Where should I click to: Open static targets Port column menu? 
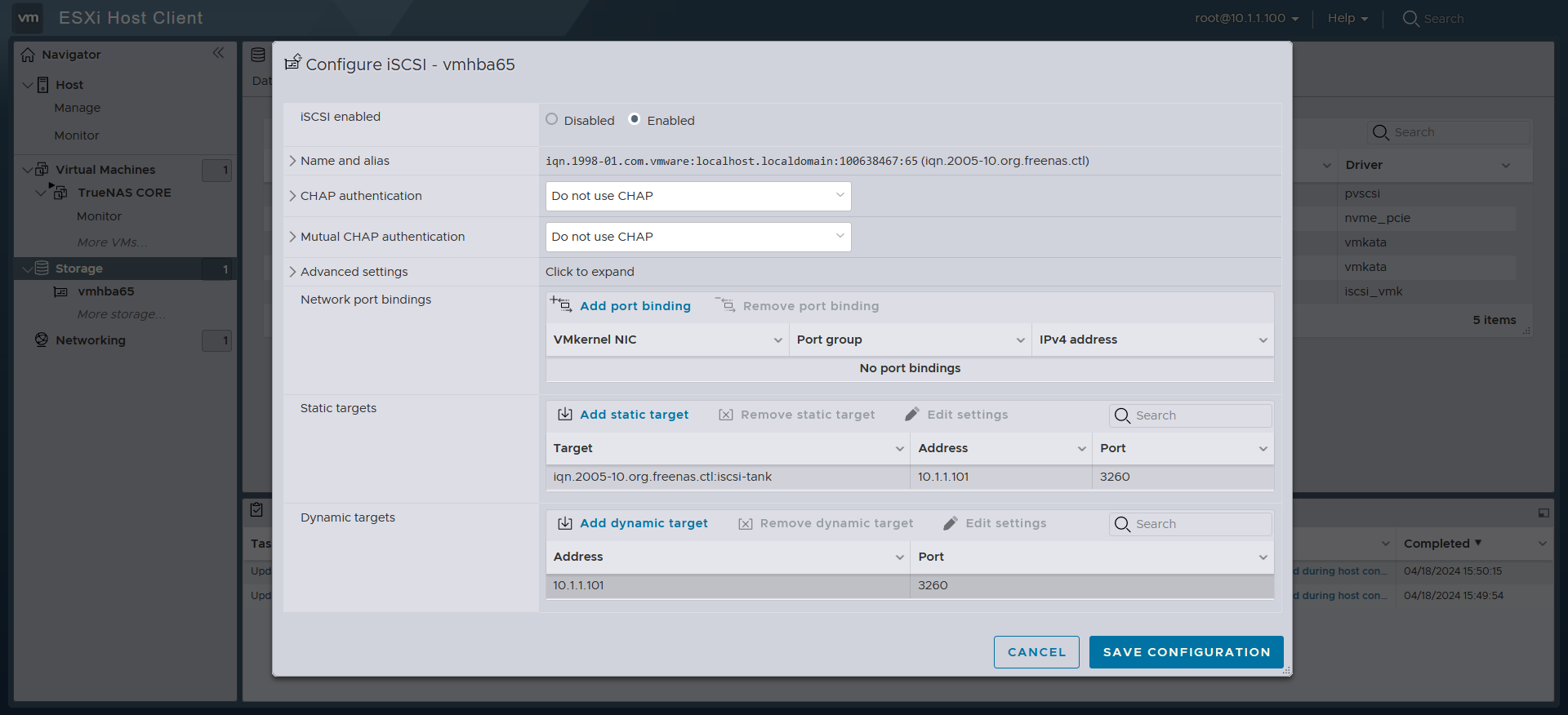point(1263,449)
